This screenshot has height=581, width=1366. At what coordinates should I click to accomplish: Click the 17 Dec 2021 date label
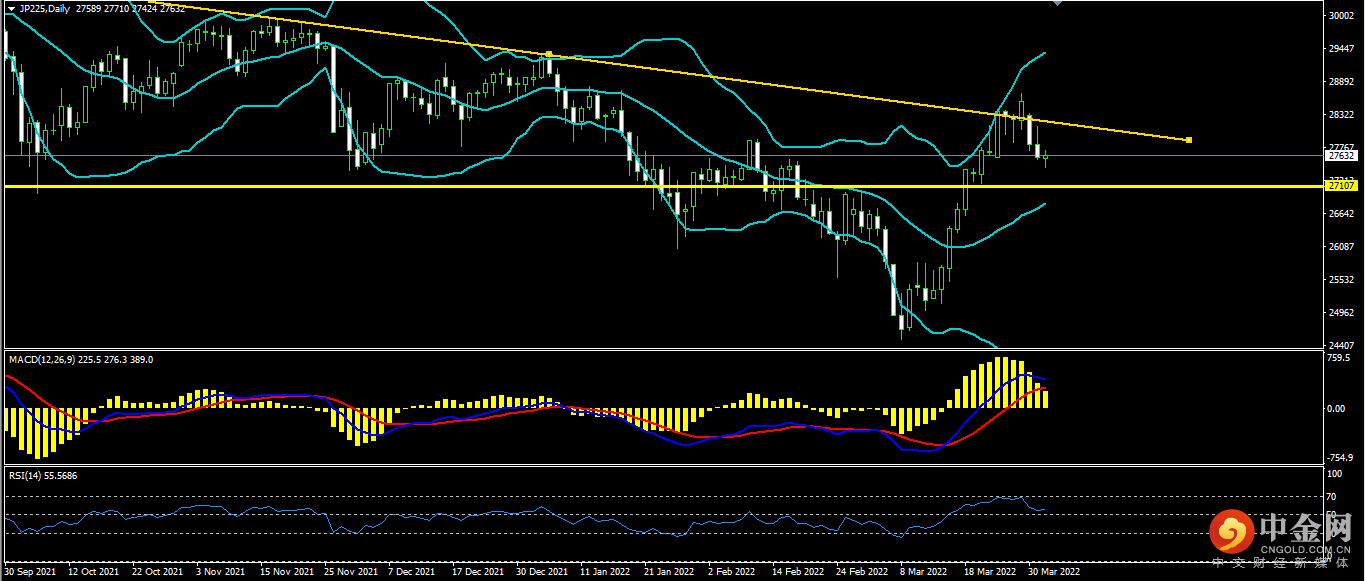point(478,573)
